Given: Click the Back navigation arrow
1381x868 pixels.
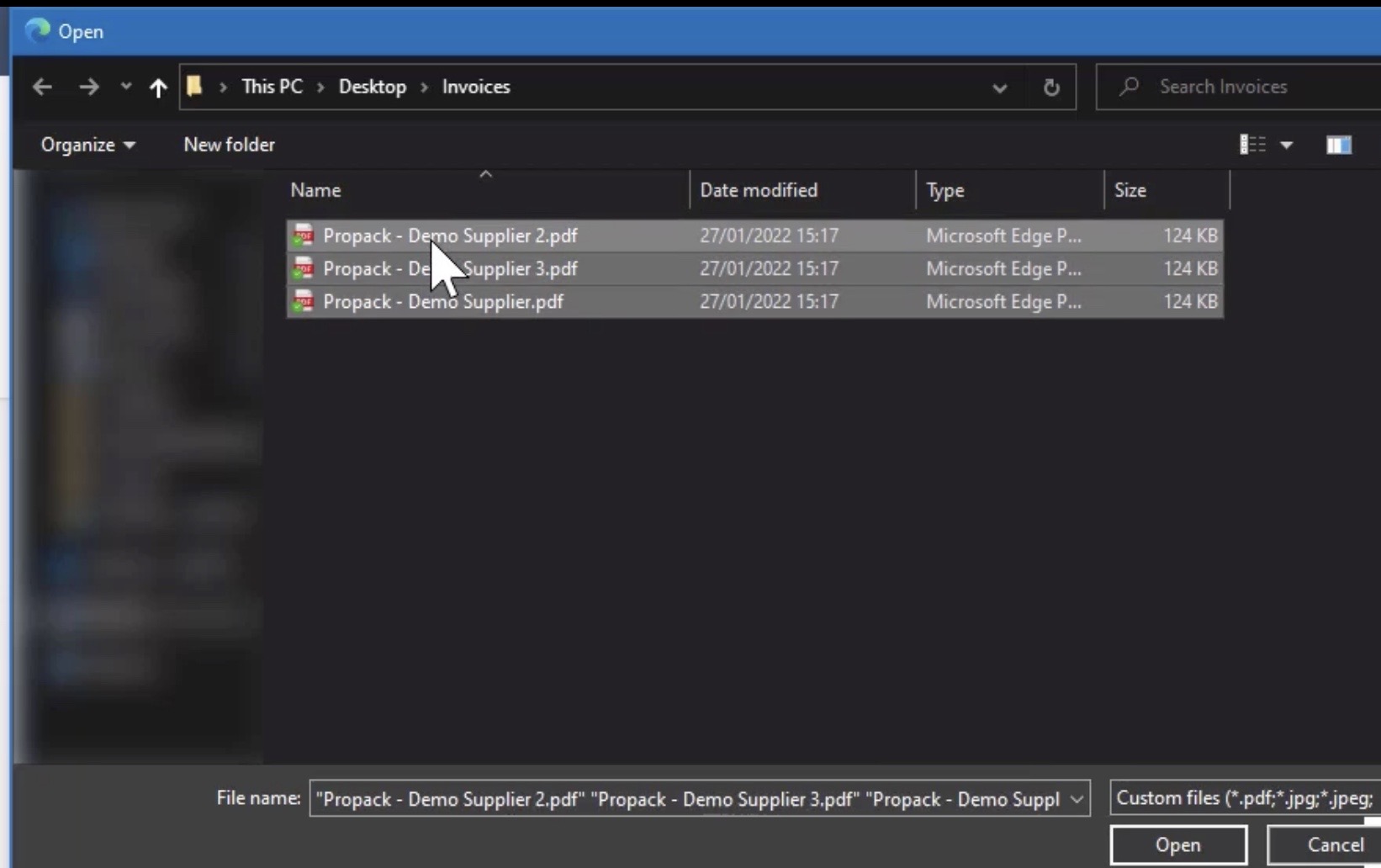Looking at the screenshot, I should coord(42,87).
